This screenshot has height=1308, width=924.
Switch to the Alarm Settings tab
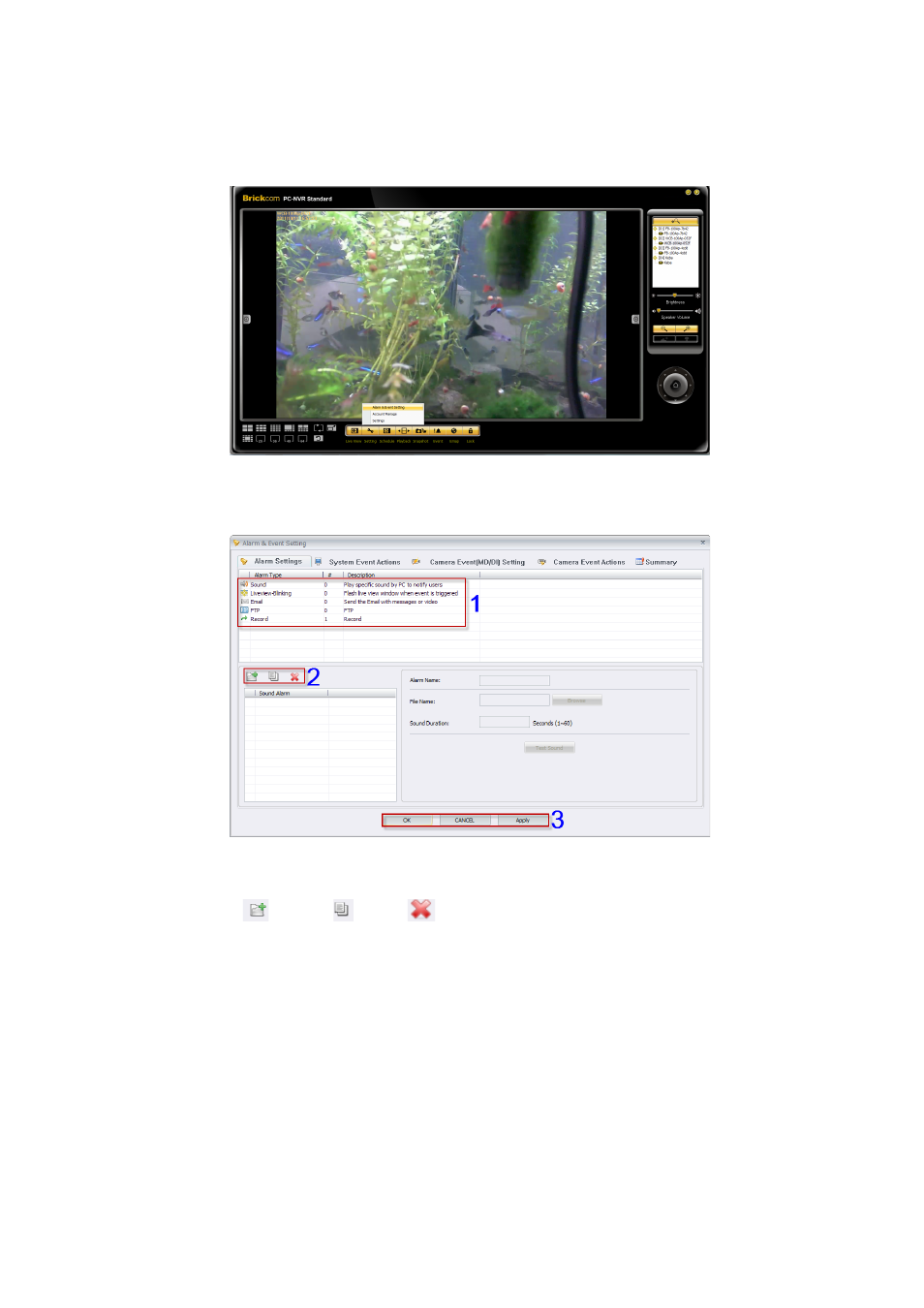pyautogui.click(x=278, y=561)
